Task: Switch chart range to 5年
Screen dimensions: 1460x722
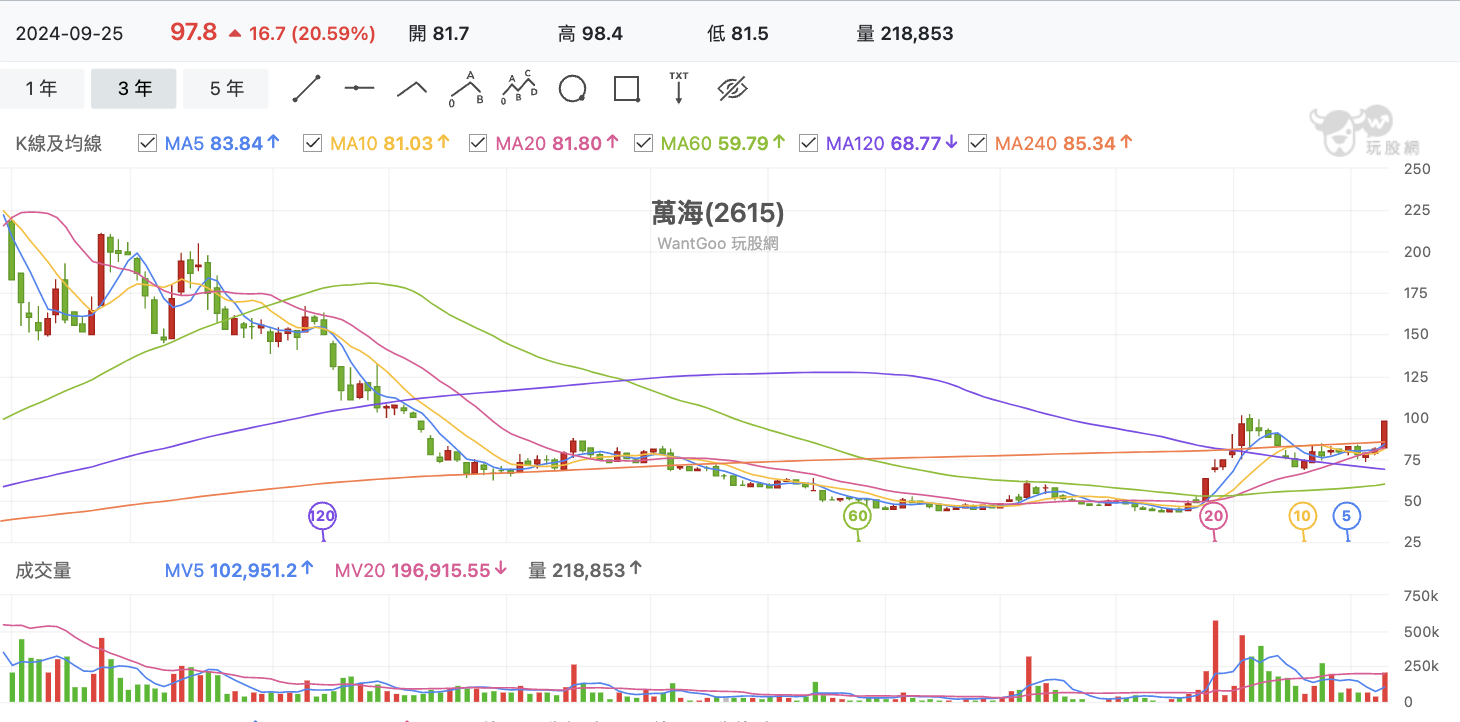Action: pos(226,89)
